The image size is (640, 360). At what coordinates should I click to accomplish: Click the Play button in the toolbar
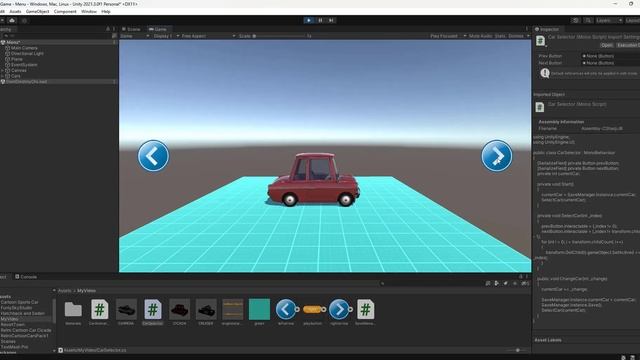309,20
